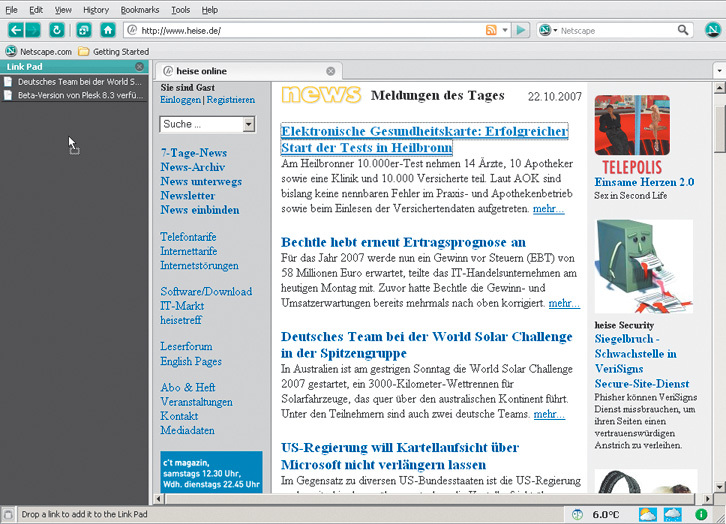Reload the page with the refresh icon
726x524 pixels.
point(56,31)
